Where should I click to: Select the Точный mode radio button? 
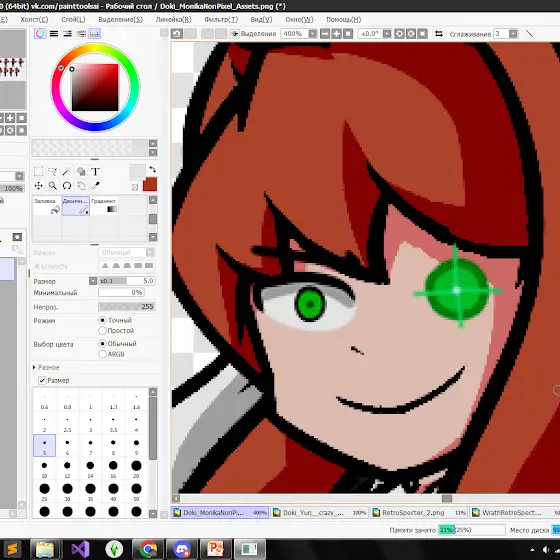pyautogui.click(x=102, y=320)
